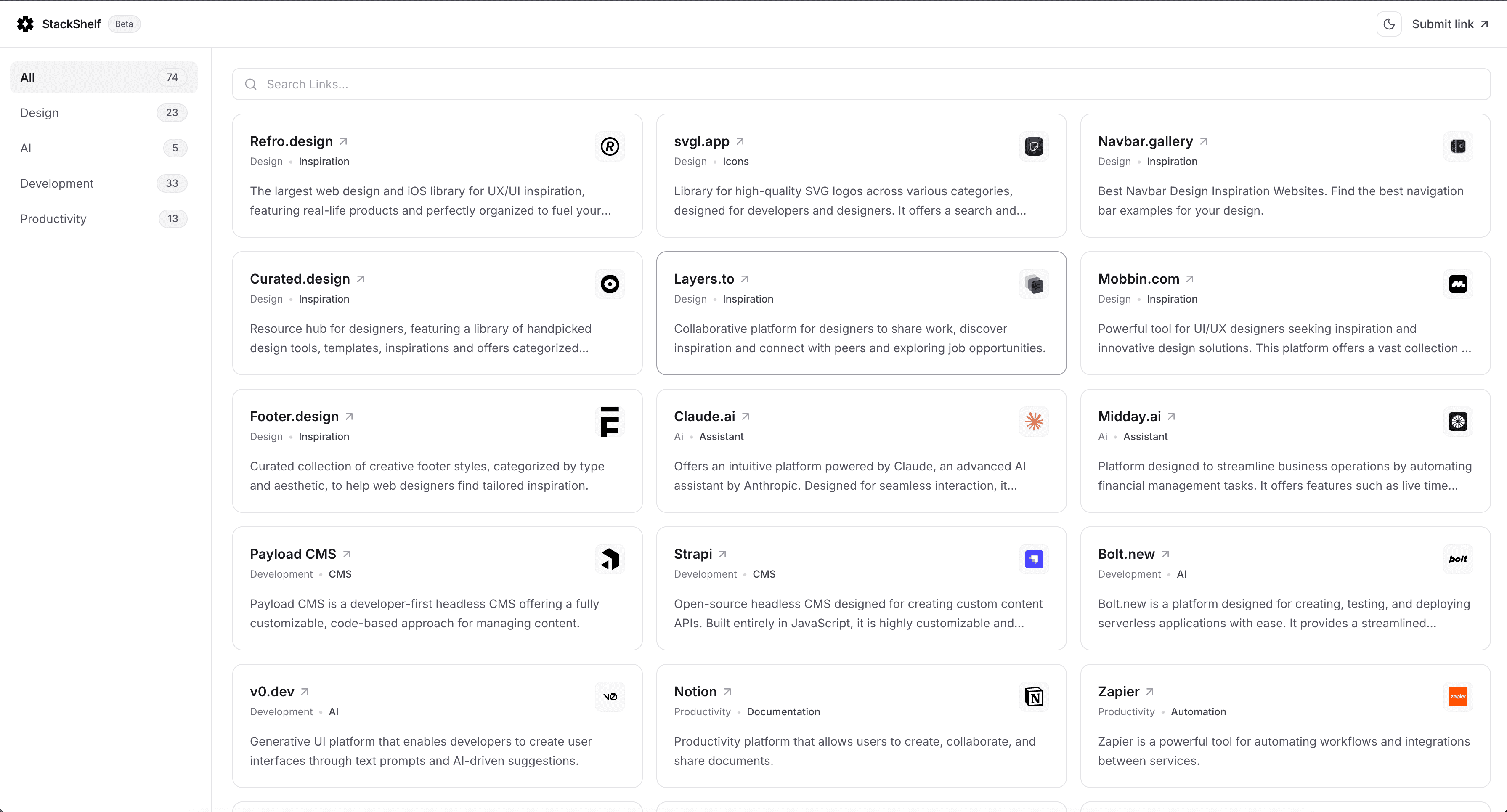Filter by the Productivity category
1507x812 pixels.
(x=103, y=219)
